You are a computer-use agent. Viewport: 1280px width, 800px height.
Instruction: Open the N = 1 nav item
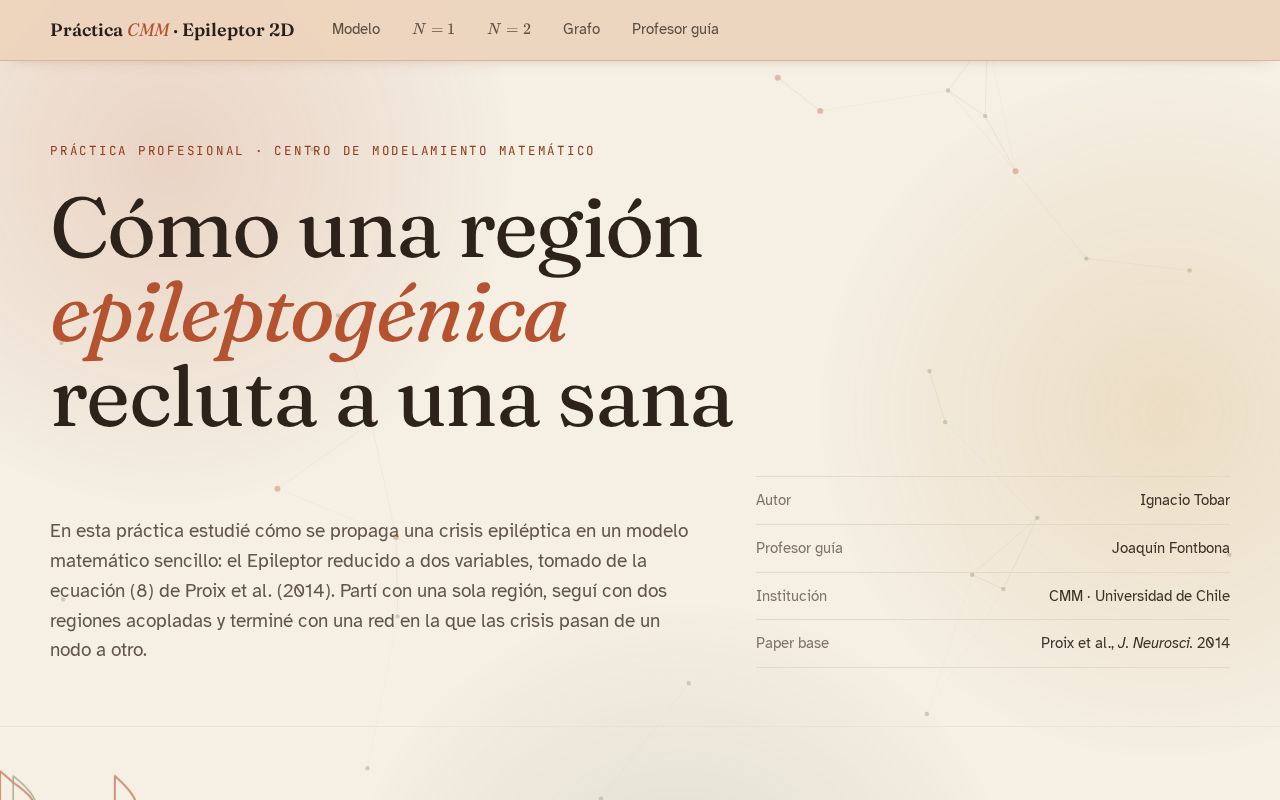click(433, 29)
